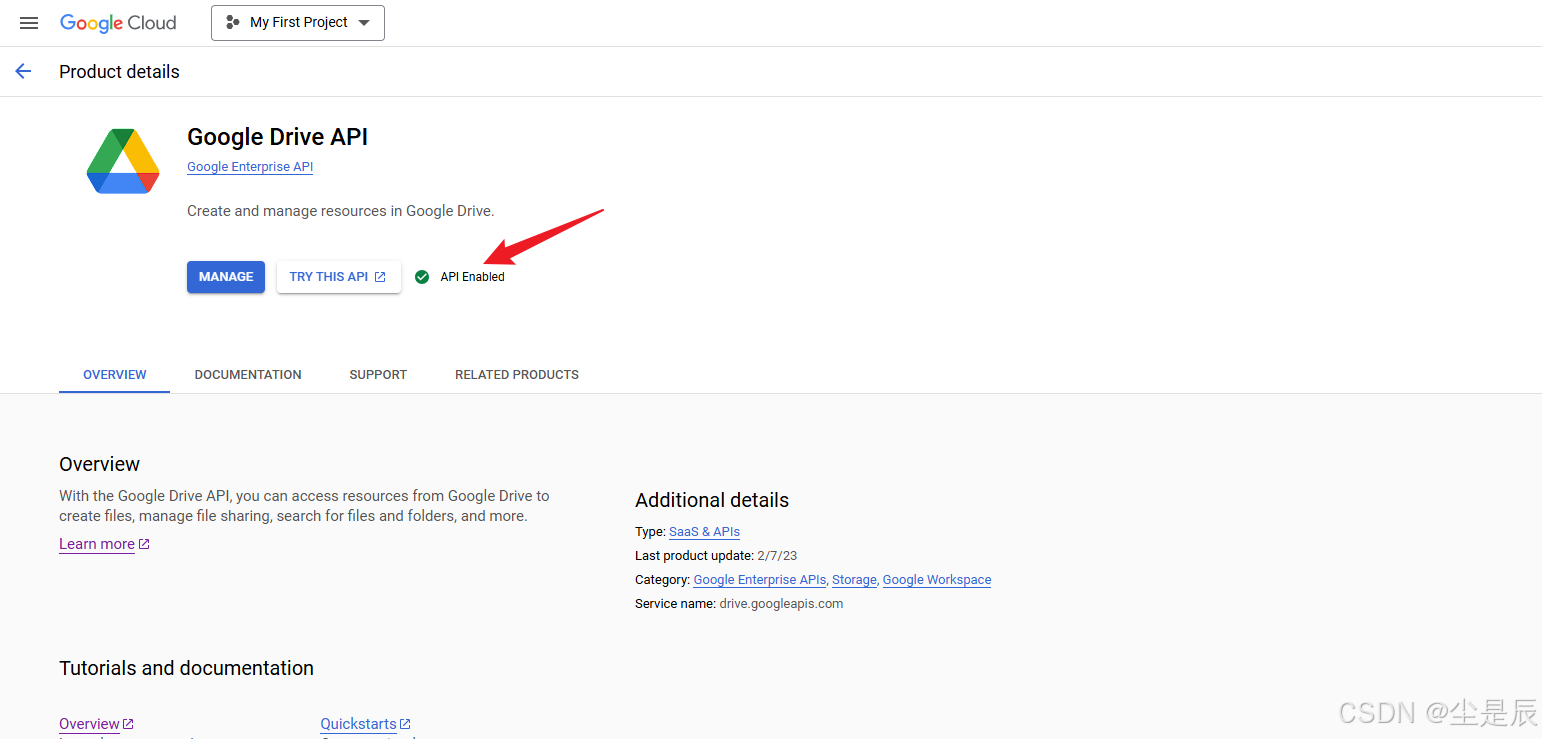This screenshot has width=1542, height=739.
Task: Open the Quickstarts documentation link
Action: pos(365,724)
